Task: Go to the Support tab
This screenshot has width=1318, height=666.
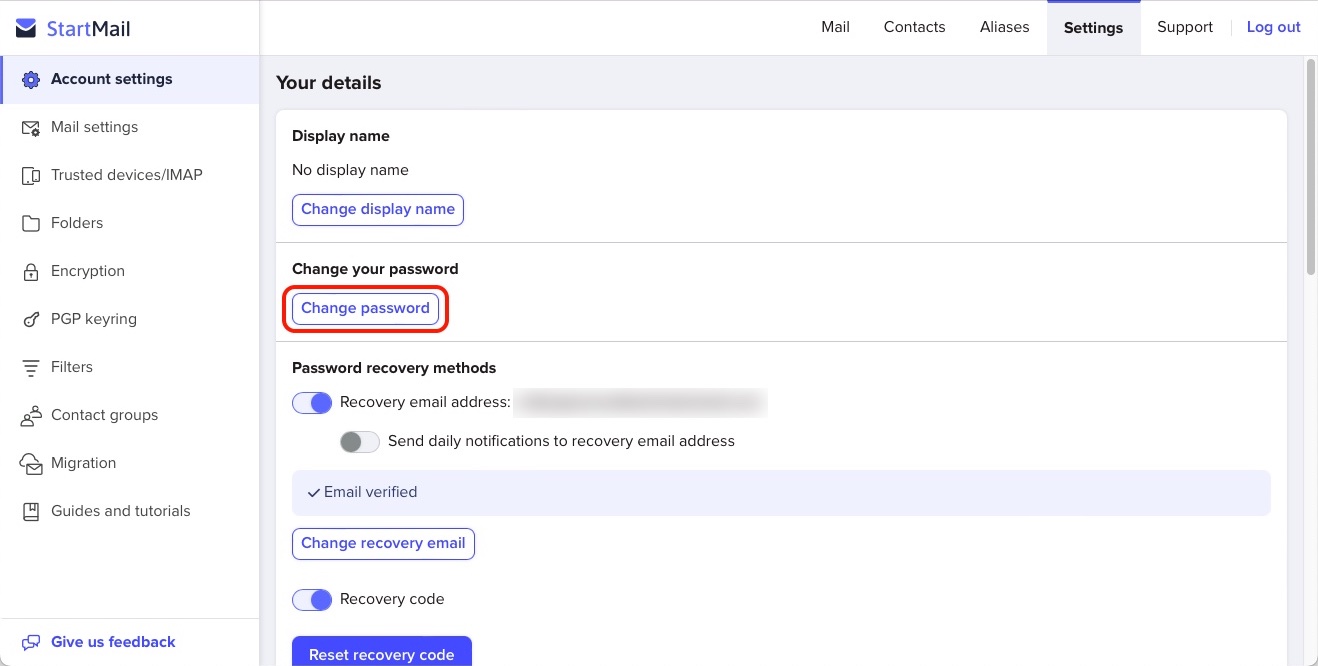Action: tap(1185, 27)
